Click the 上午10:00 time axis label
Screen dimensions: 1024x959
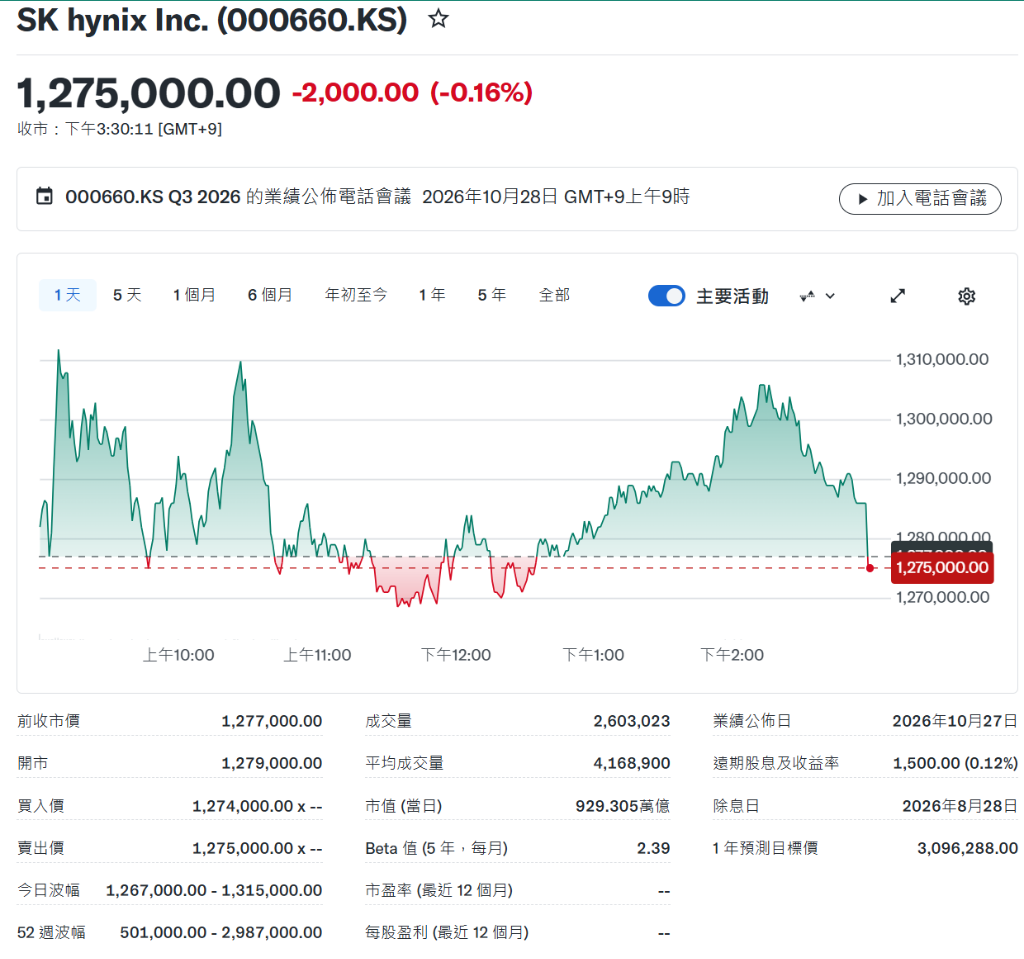pyautogui.click(x=178, y=655)
